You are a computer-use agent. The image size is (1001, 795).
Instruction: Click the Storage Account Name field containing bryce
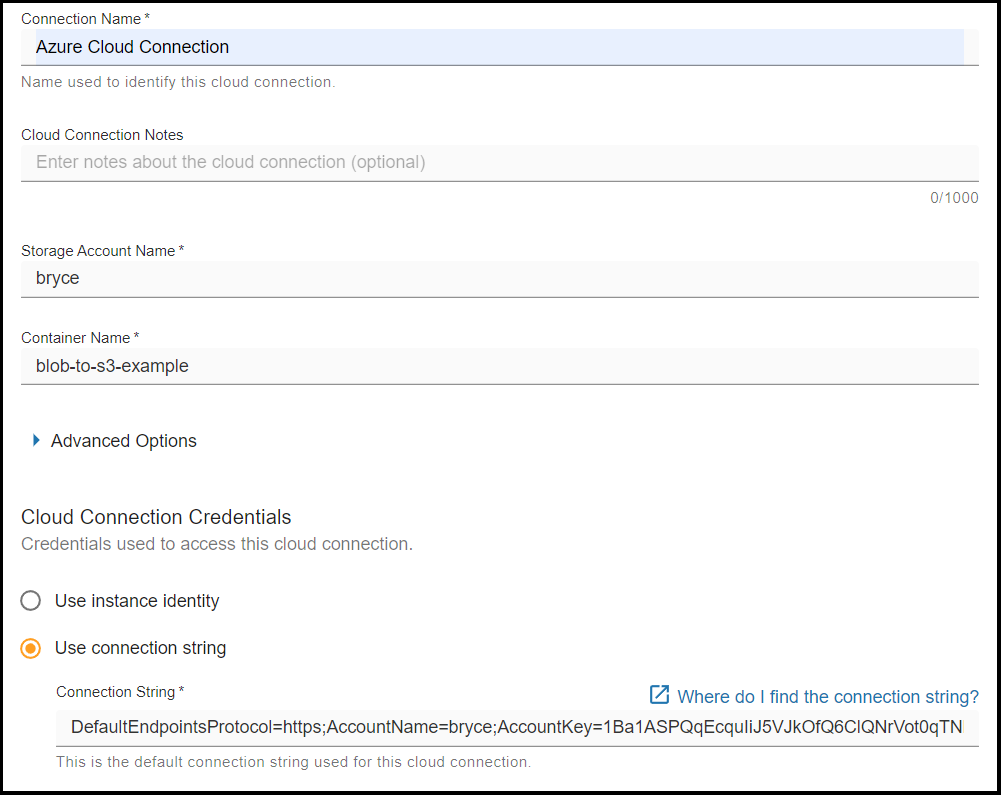pos(499,278)
